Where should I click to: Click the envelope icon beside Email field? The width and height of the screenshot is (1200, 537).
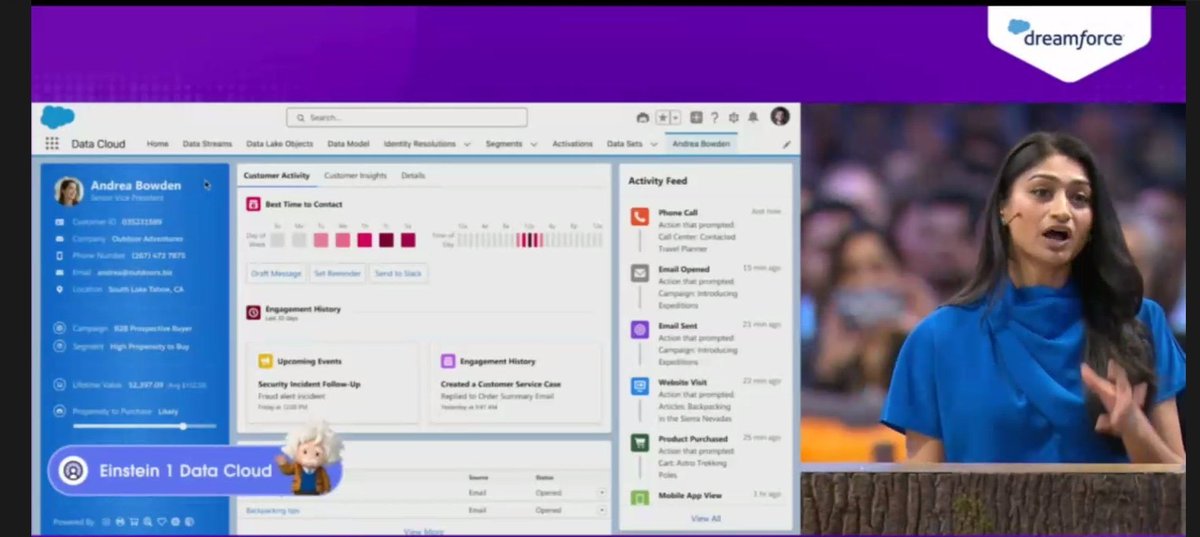click(x=60, y=272)
